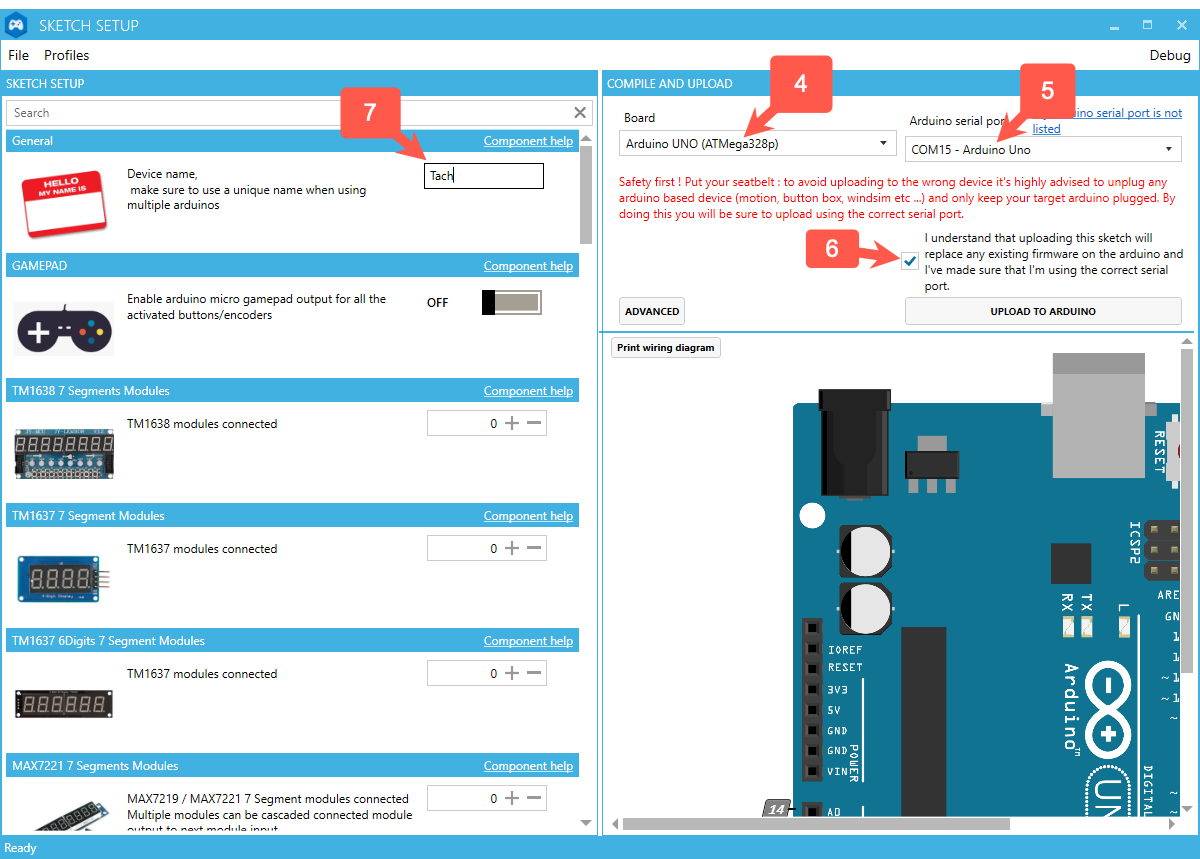Viewport: 1200px width, 859px height.
Task: Click the Device name input field
Action: pyautogui.click(x=484, y=176)
